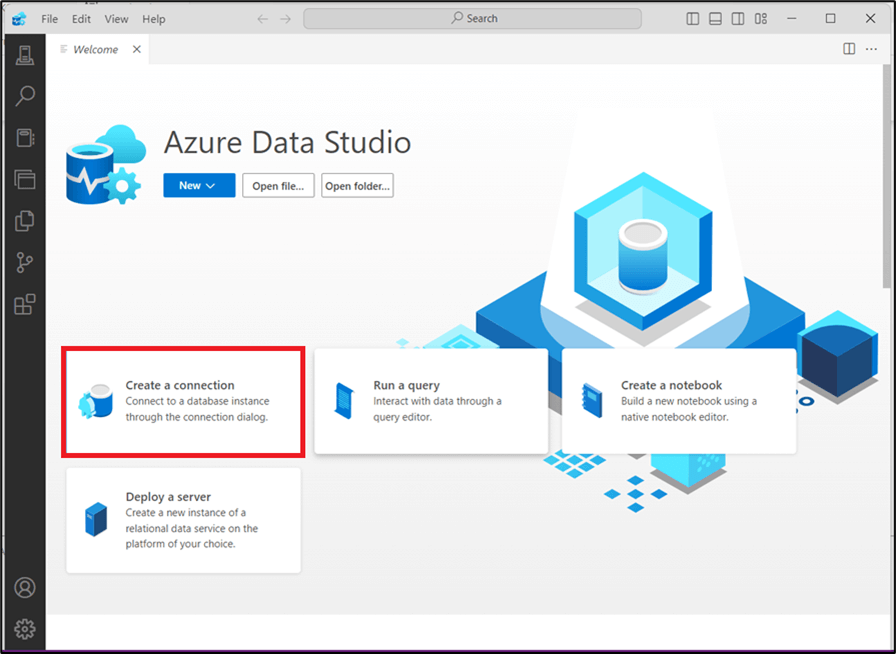
Task: Toggle secondary sidebar layout icon
Action: pyautogui.click(x=738, y=19)
